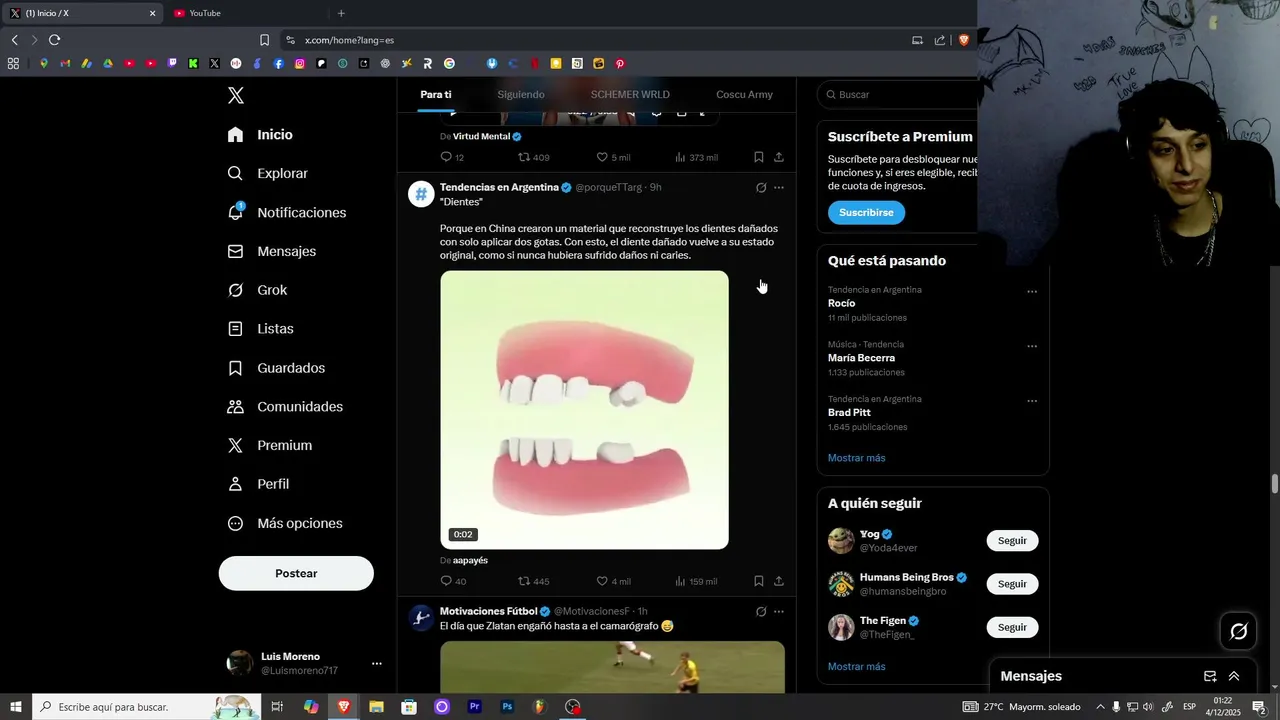The height and width of the screenshot is (720, 1280).
Task: Open Instagram bookmark in bookmarks bar
Action: (x=300, y=64)
